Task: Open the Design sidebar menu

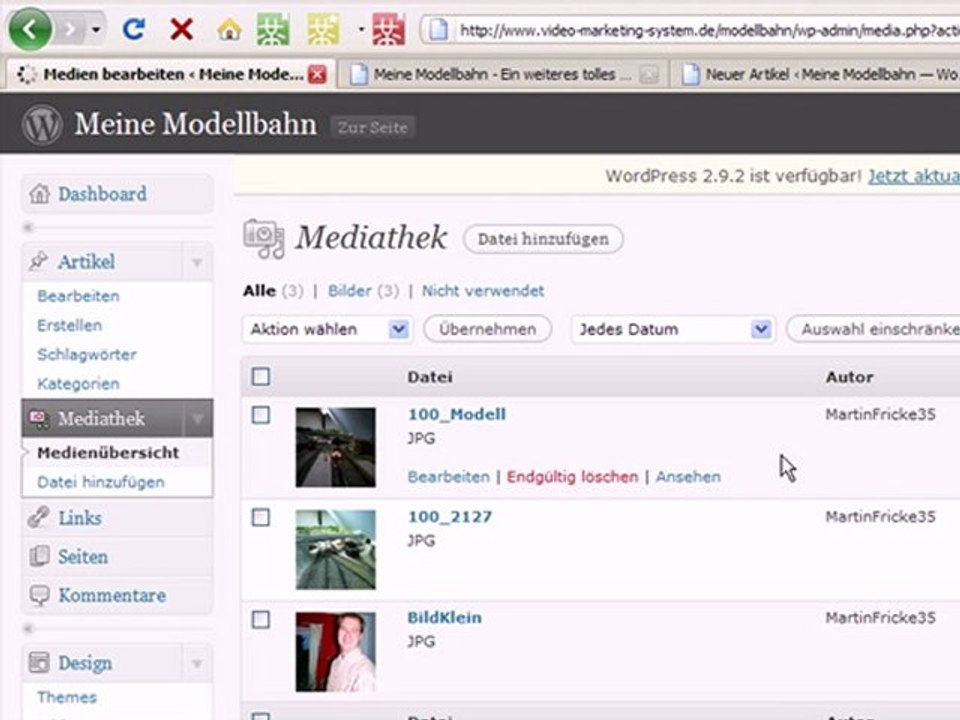Action: tap(84, 663)
